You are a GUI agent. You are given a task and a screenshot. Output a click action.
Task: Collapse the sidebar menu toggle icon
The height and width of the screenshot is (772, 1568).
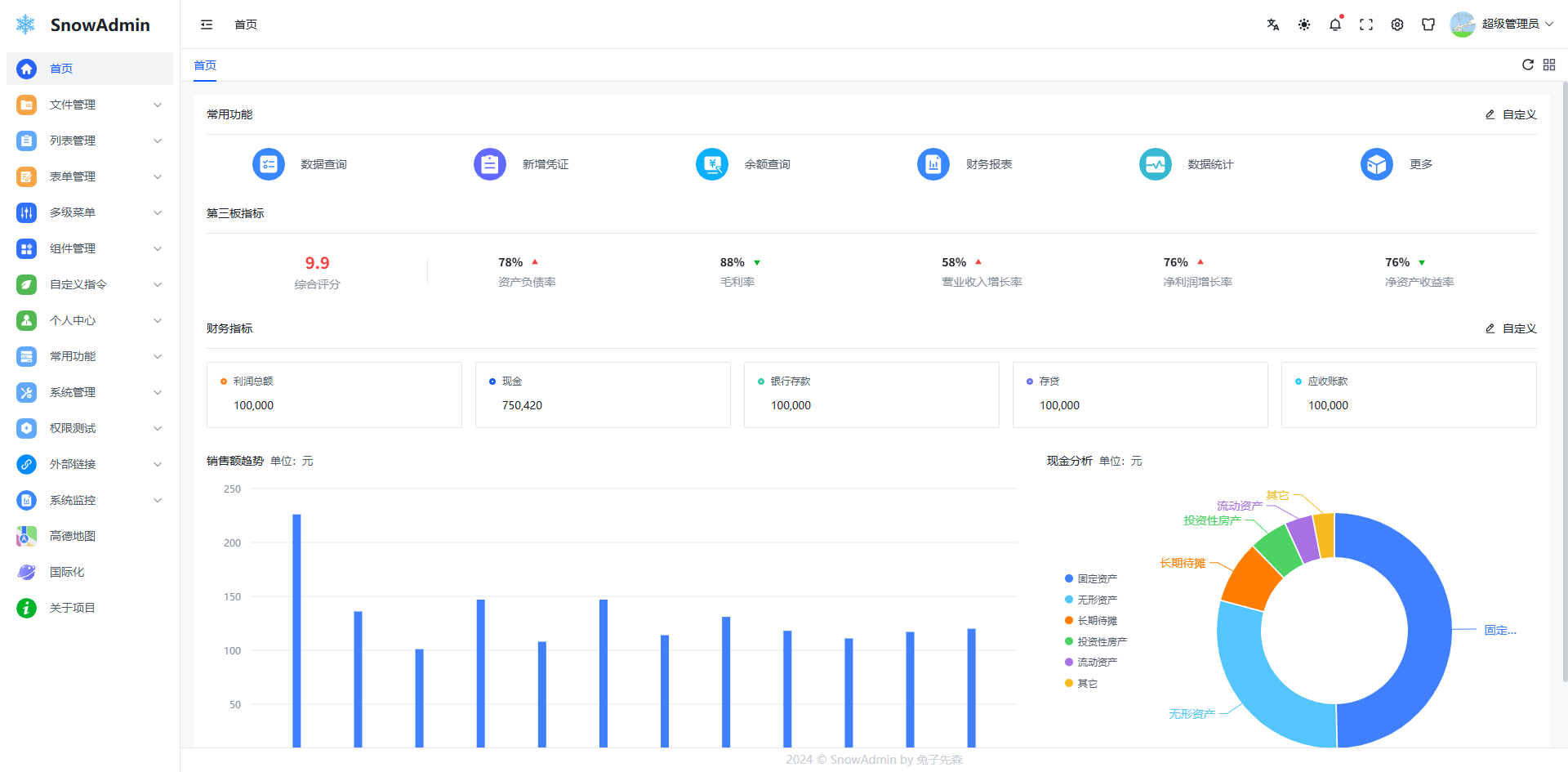click(207, 25)
